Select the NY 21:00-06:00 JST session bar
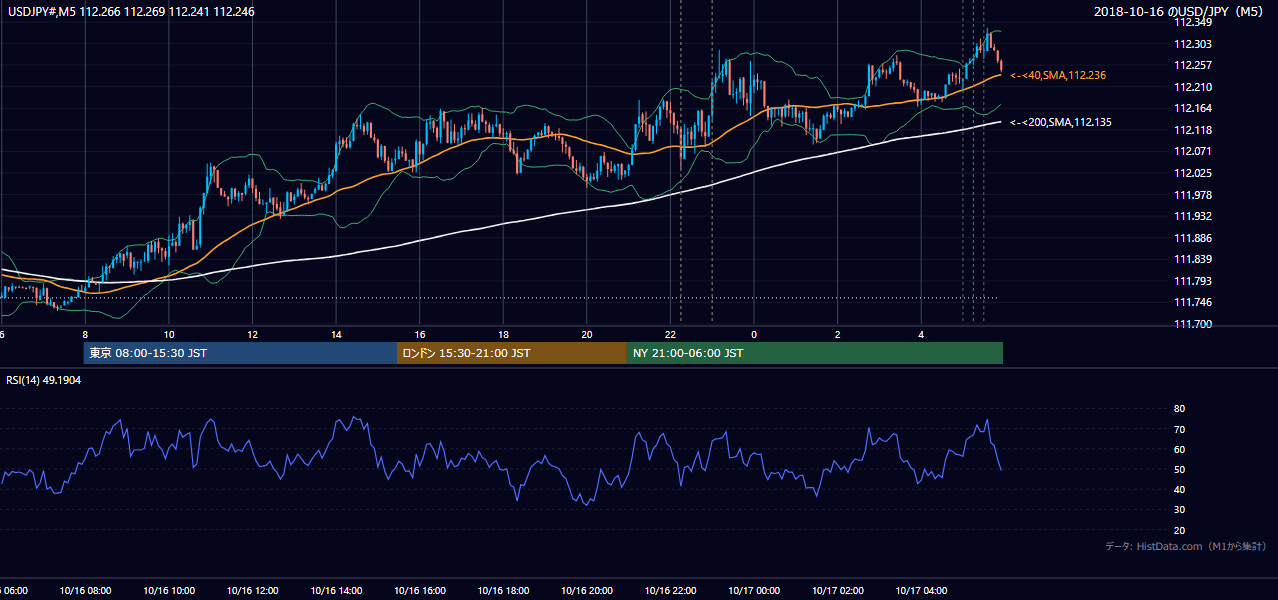The width and height of the screenshot is (1278, 600). click(815, 353)
